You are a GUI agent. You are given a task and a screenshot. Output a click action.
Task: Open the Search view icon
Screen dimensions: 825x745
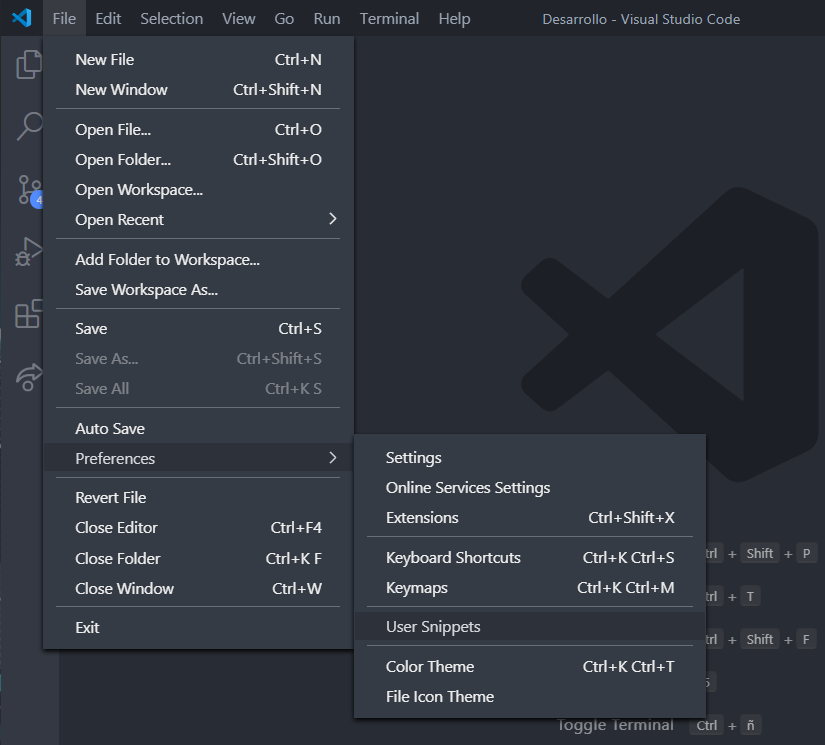pos(29,126)
